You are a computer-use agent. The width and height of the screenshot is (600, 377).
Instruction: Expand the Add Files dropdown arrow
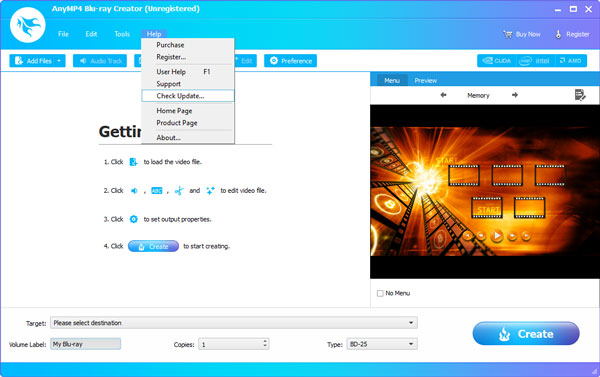click(x=59, y=61)
